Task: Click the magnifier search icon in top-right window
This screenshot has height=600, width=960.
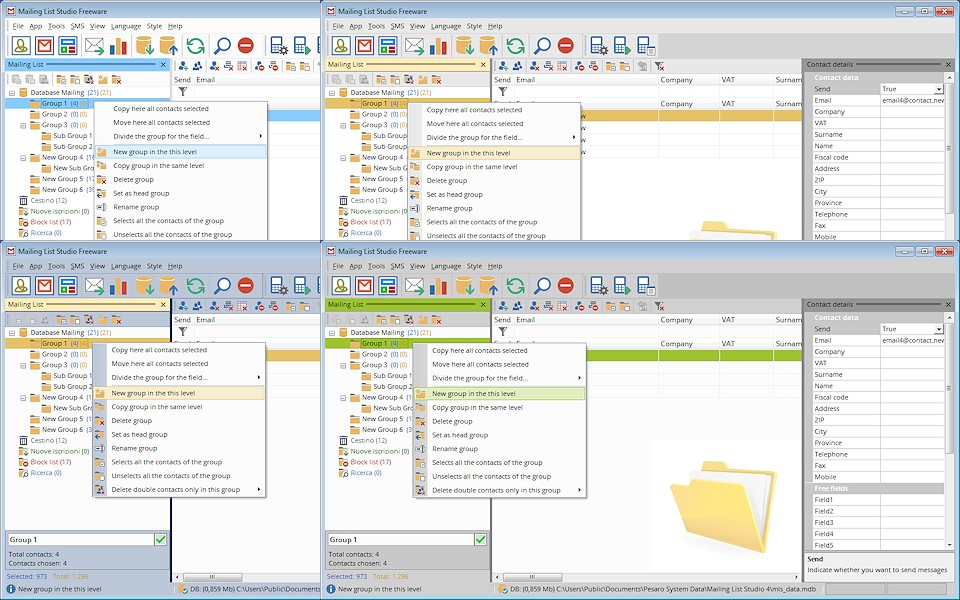Action: tap(542, 46)
